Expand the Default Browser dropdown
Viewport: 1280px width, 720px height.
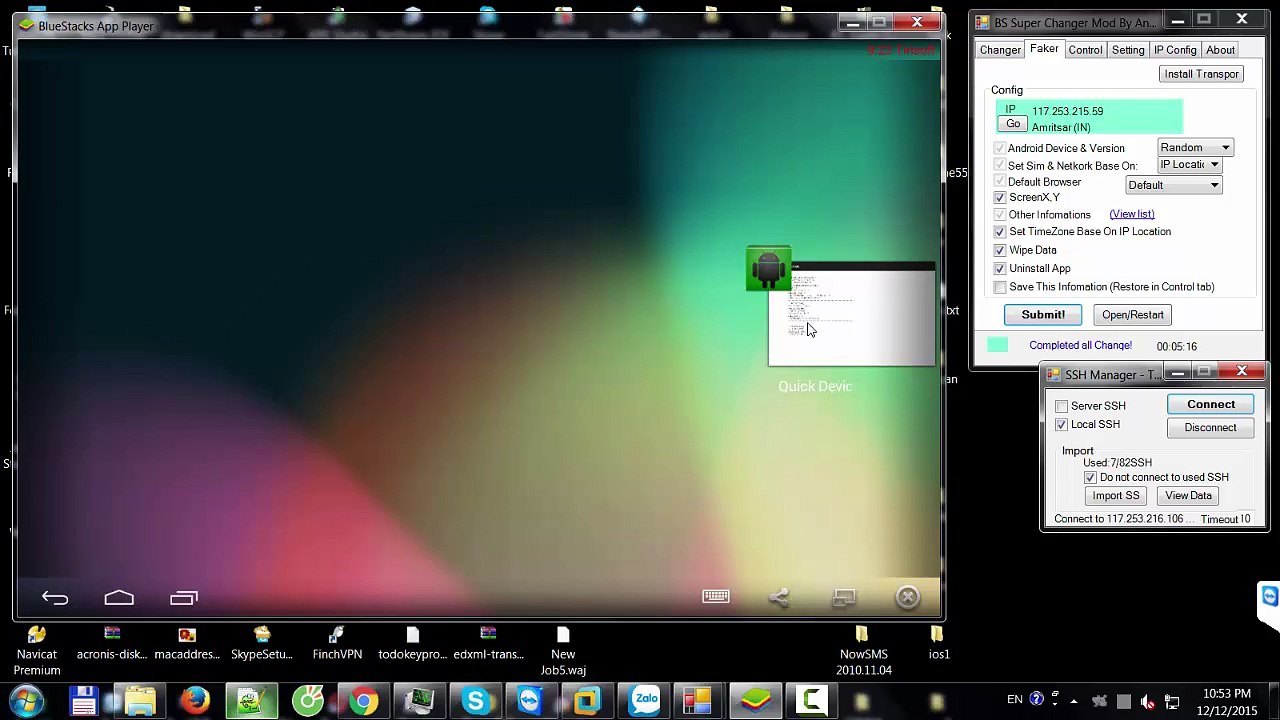1174,185
